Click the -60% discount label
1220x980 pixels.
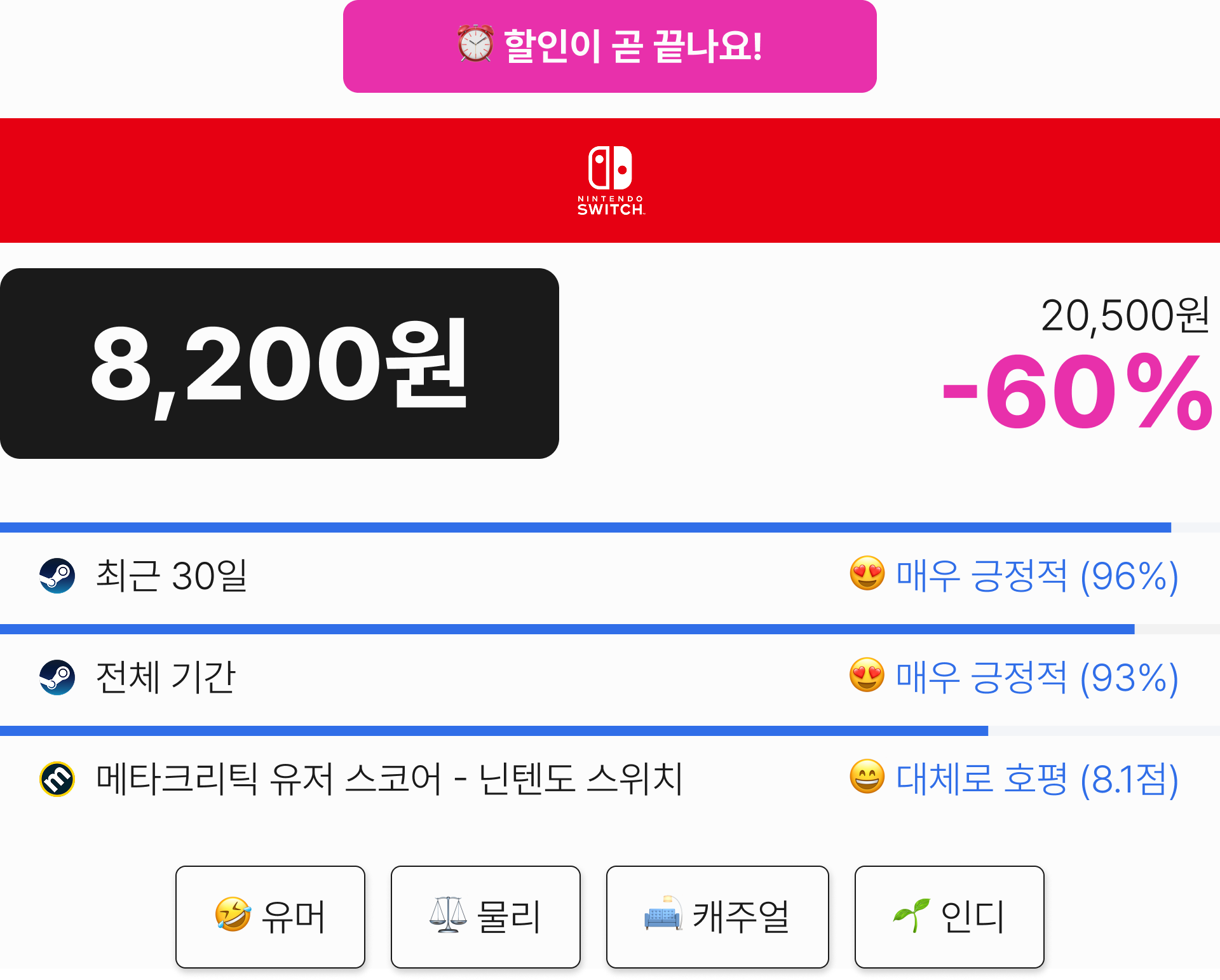pos(1077,391)
